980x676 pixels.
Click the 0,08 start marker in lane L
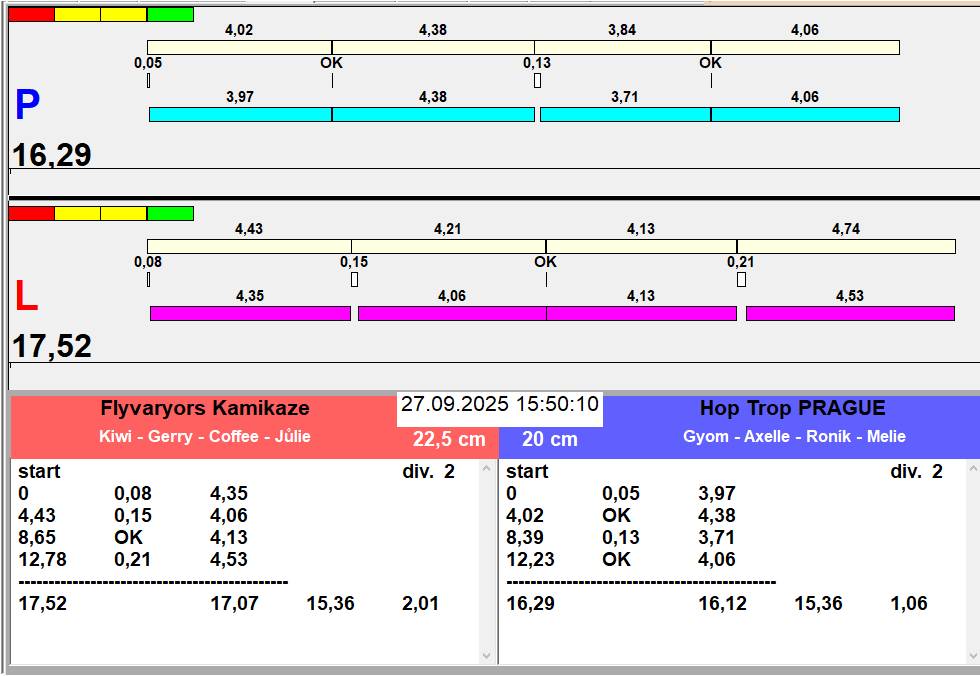148,279
